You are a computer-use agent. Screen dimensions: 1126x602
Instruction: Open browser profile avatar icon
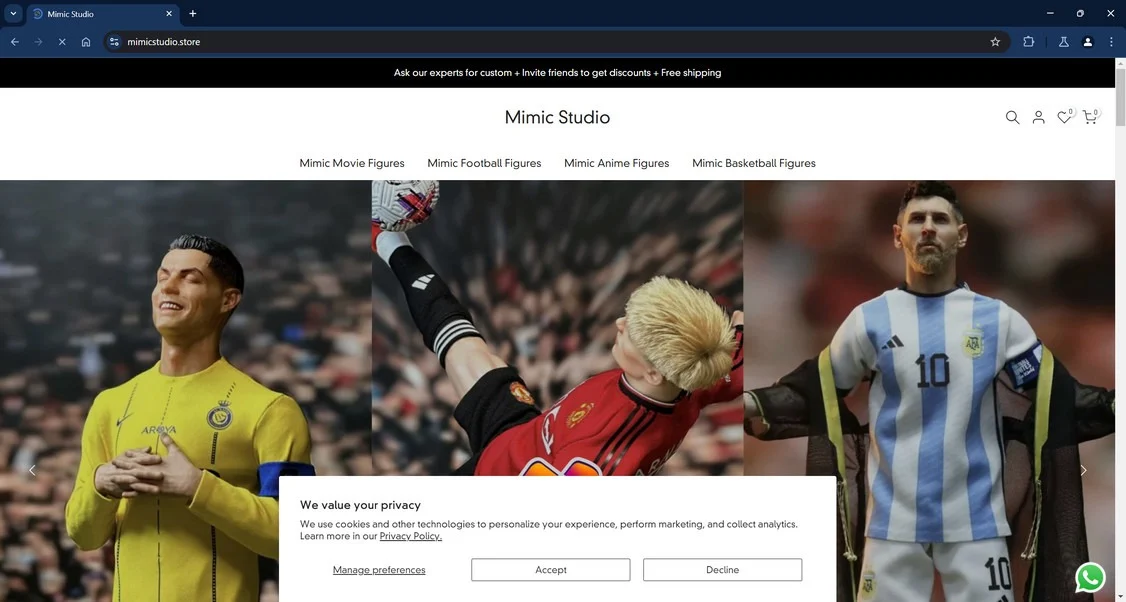pos(1087,42)
